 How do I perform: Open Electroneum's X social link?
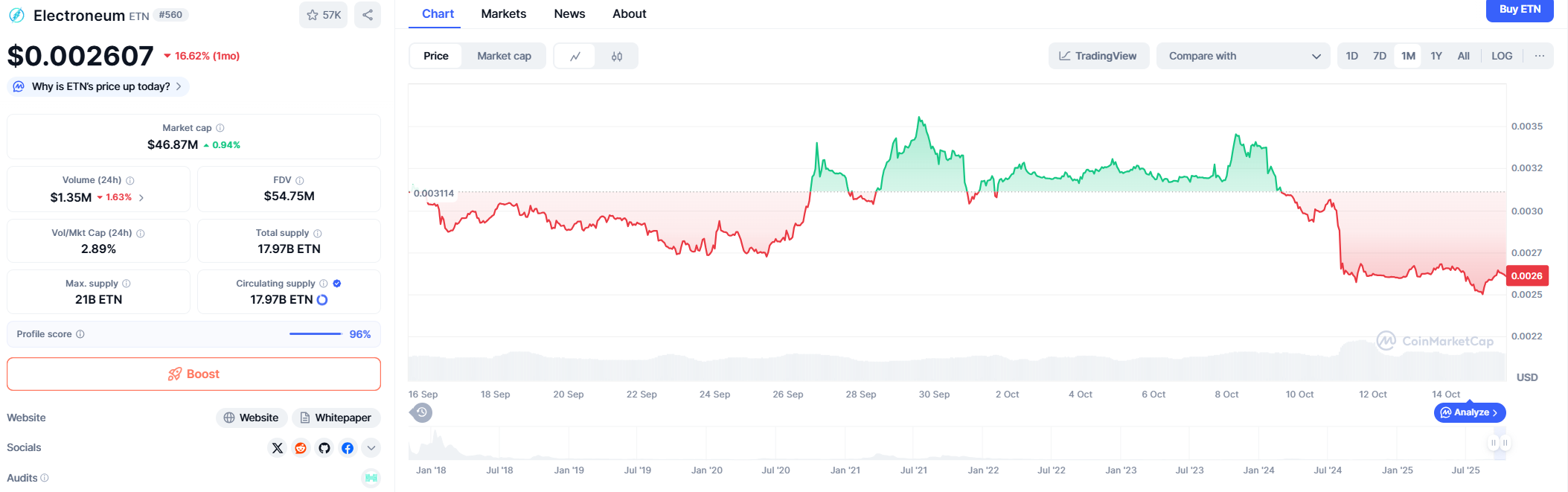point(278,448)
